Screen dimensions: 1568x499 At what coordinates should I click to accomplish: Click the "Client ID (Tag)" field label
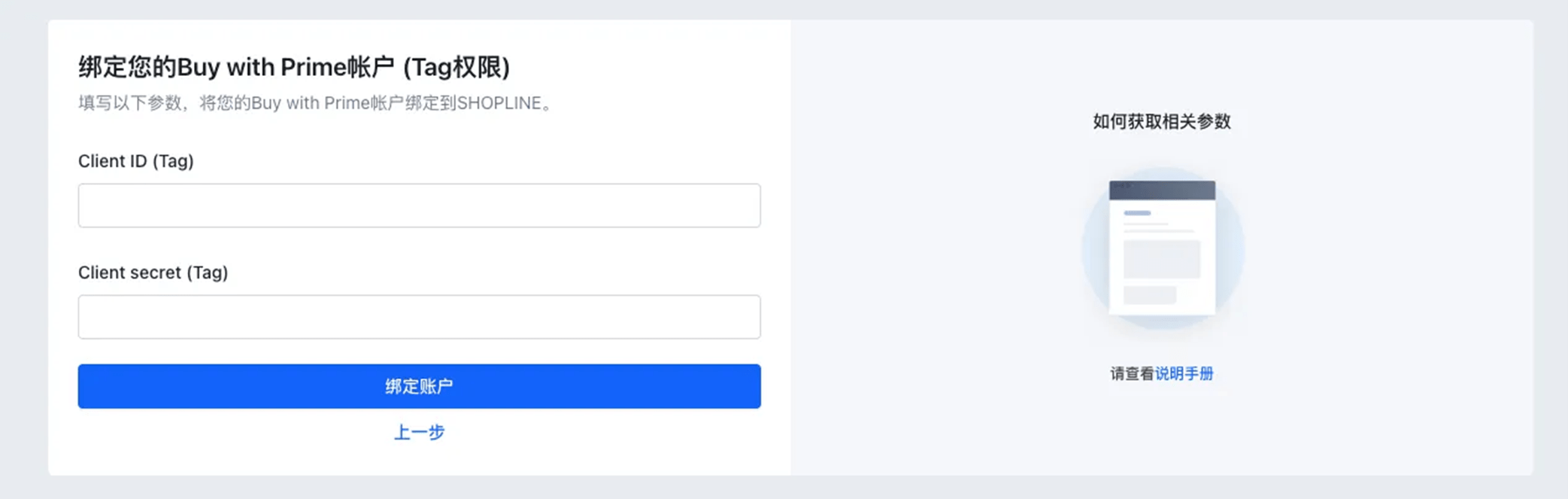click(136, 161)
